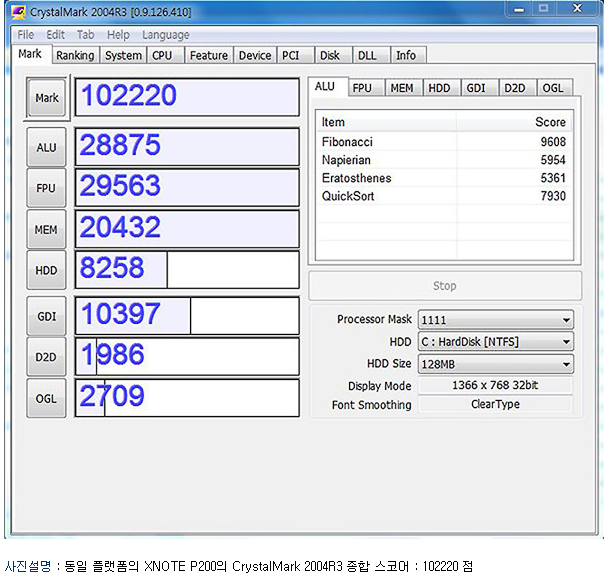
Task: Select the Napierian row
Action: click(x=444, y=160)
